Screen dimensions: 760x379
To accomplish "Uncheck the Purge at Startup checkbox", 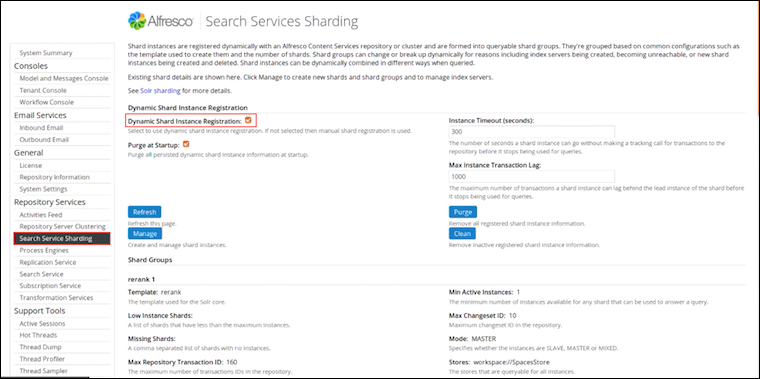I will click(186, 144).
